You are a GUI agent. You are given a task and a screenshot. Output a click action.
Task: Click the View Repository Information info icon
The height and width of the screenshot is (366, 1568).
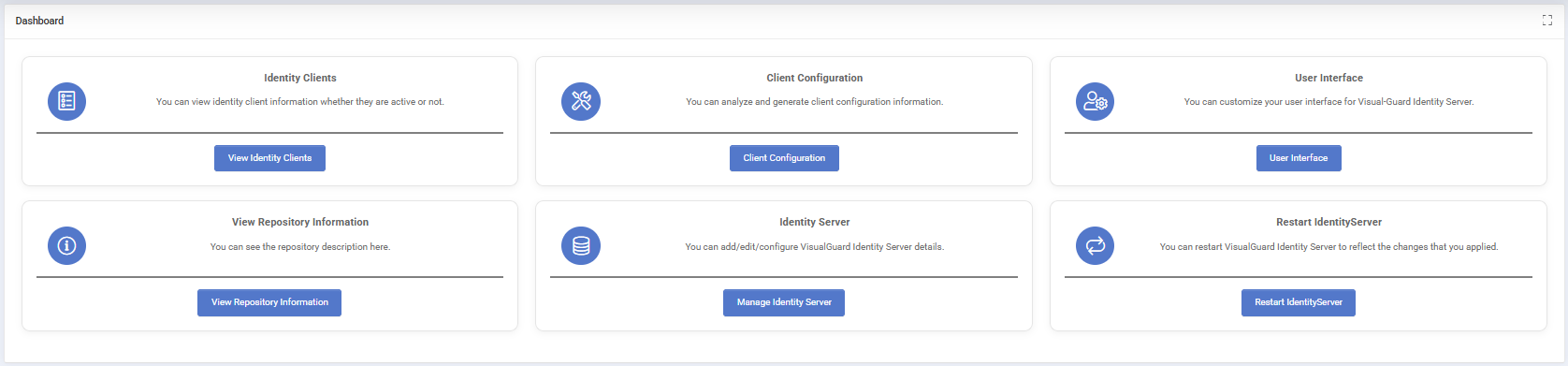coord(66,245)
